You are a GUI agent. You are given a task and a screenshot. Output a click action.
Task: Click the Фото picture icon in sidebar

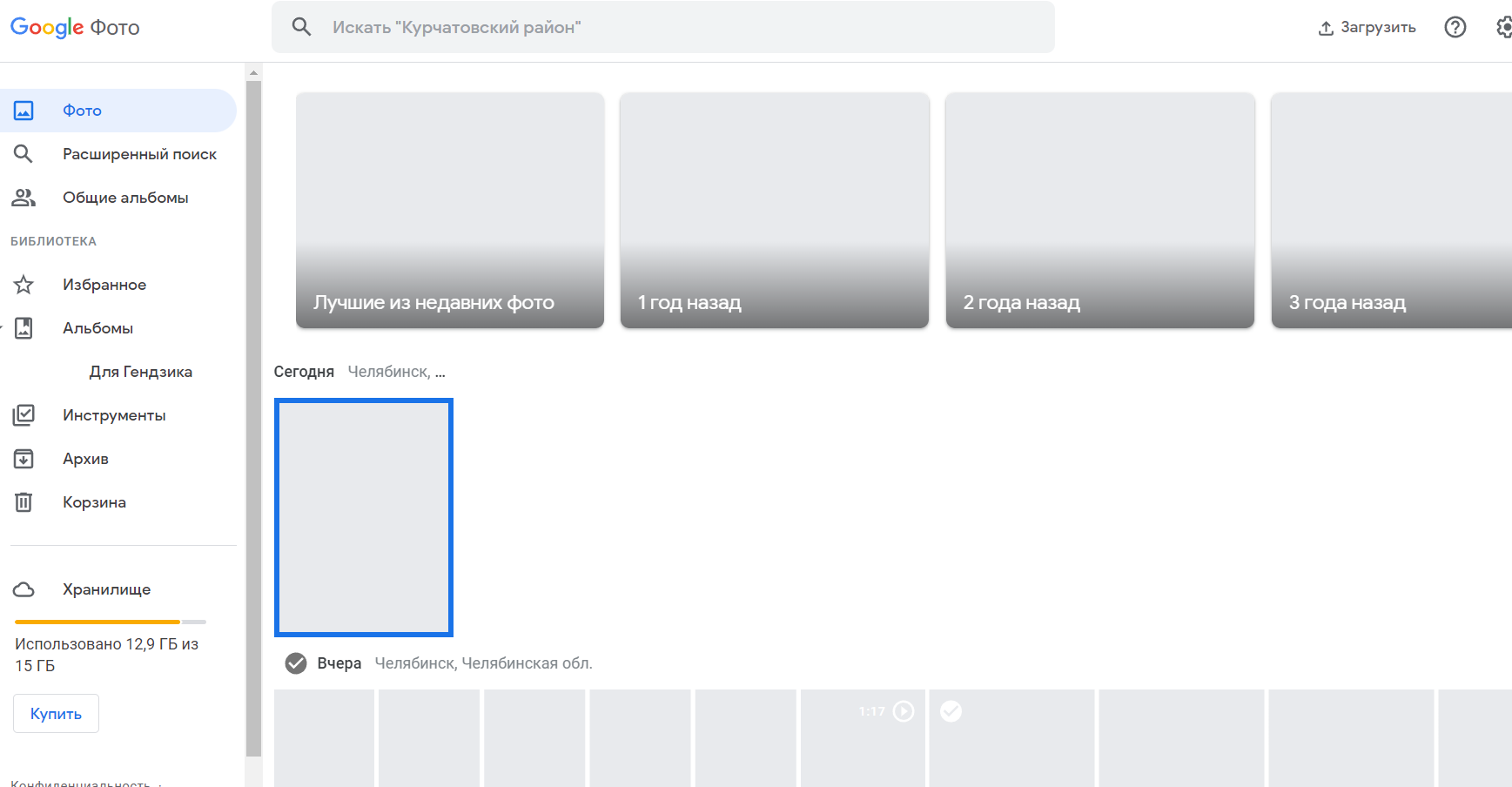coord(24,111)
